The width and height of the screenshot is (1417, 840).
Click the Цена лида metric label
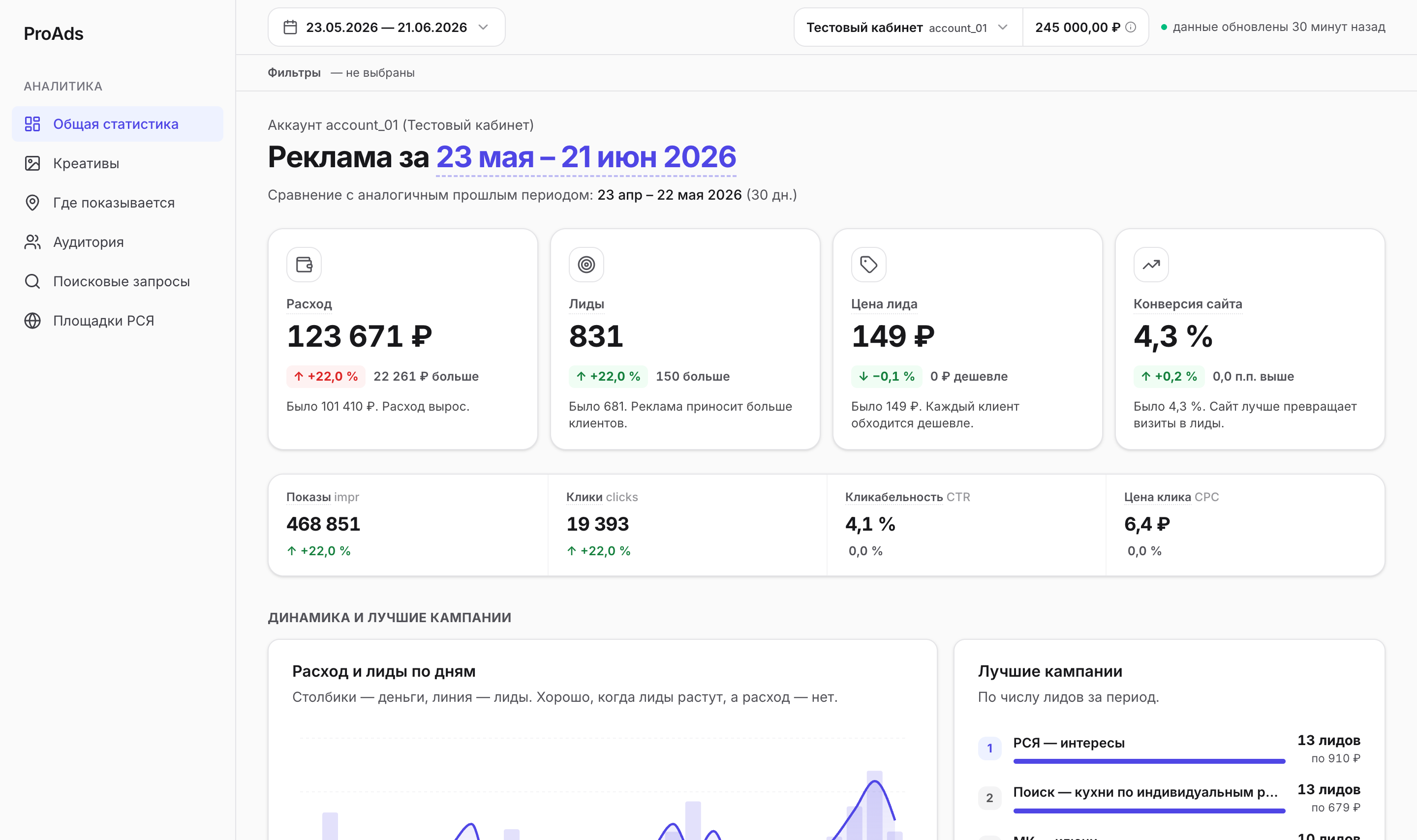click(x=884, y=304)
